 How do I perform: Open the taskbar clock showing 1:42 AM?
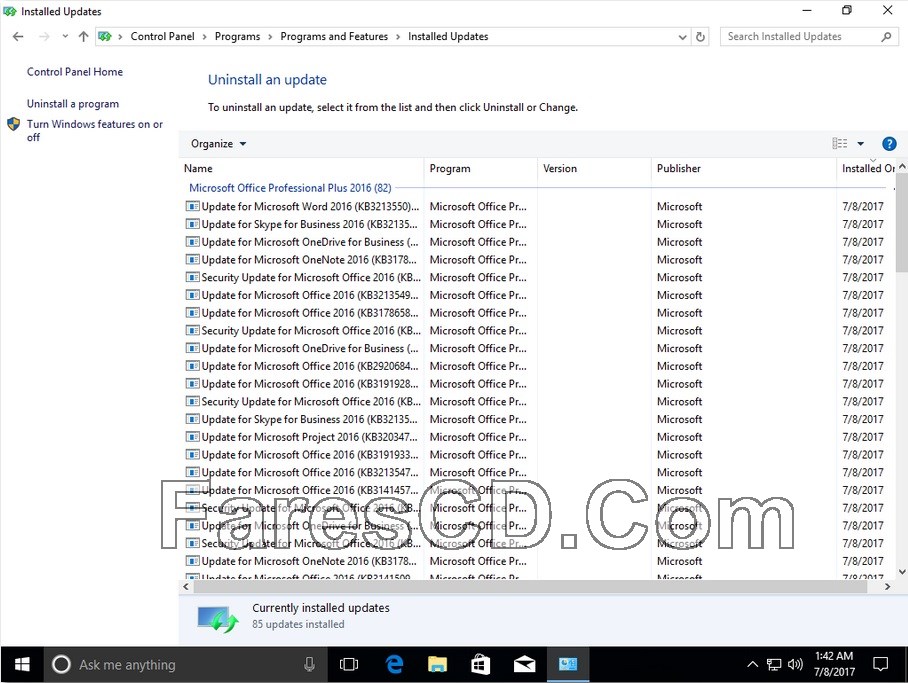[834, 664]
